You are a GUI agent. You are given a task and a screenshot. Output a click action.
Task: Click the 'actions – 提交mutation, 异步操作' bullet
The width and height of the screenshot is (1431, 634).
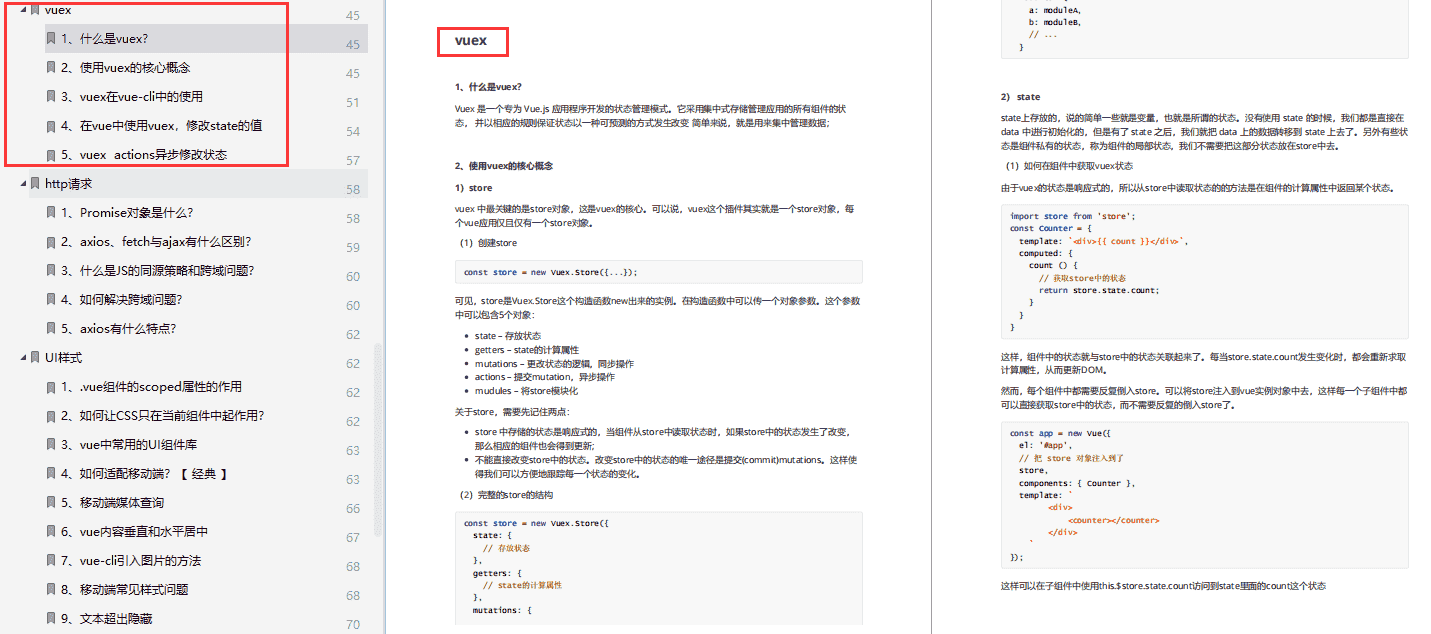pyautogui.click(x=545, y=377)
